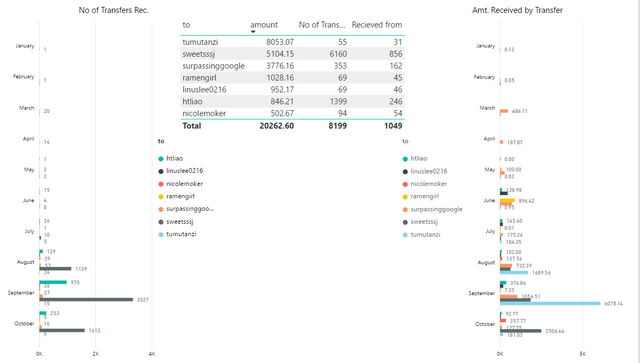Click truncated 'surpassinggoo...' legend entry
Image resolution: width=640 pixels, height=363 pixels.
coord(190,209)
